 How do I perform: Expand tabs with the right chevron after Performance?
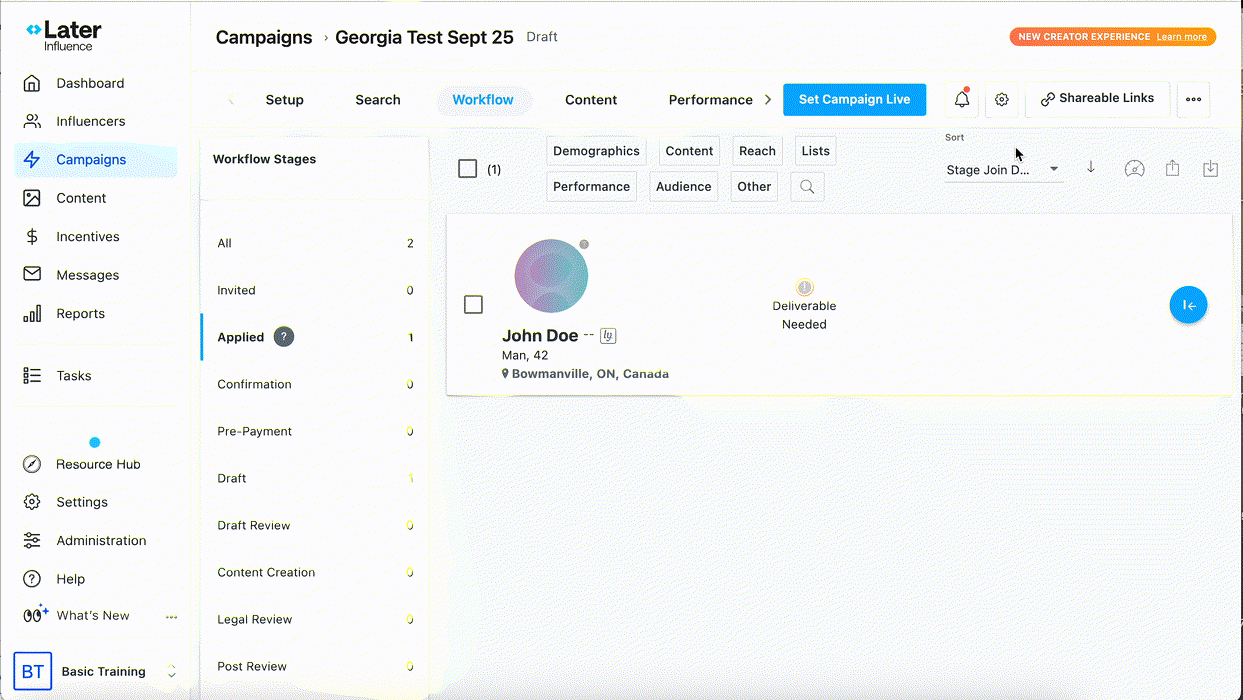(768, 100)
